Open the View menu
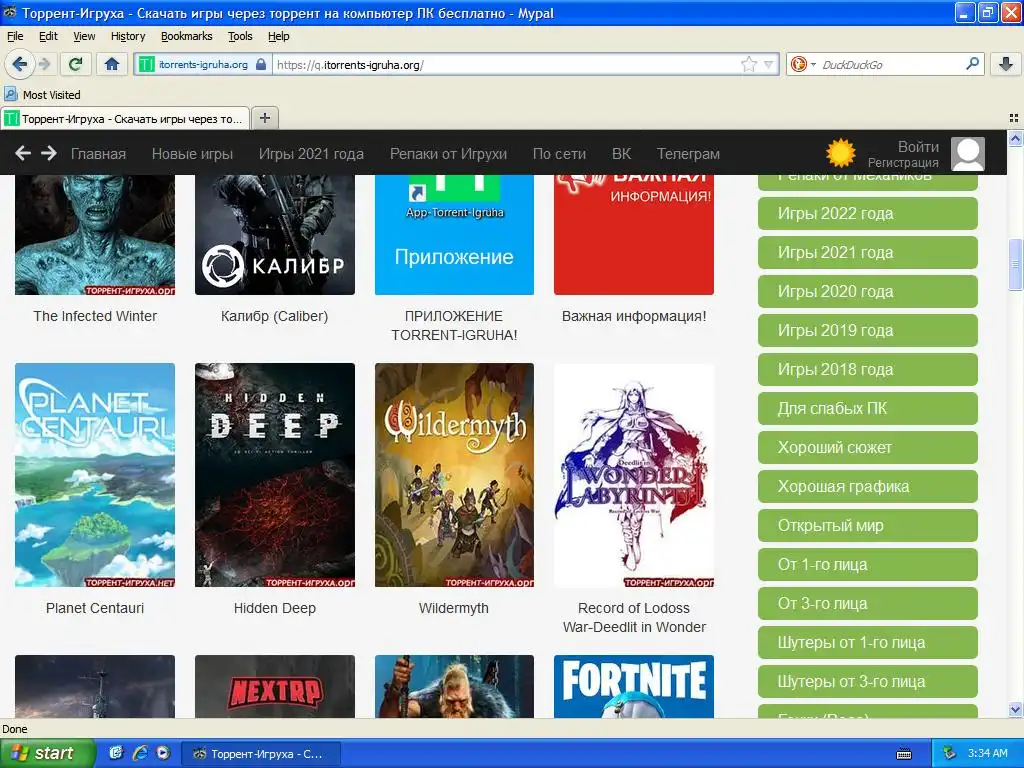Image resolution: width=1024 pixels, height=768 pixels. [84, 37]
